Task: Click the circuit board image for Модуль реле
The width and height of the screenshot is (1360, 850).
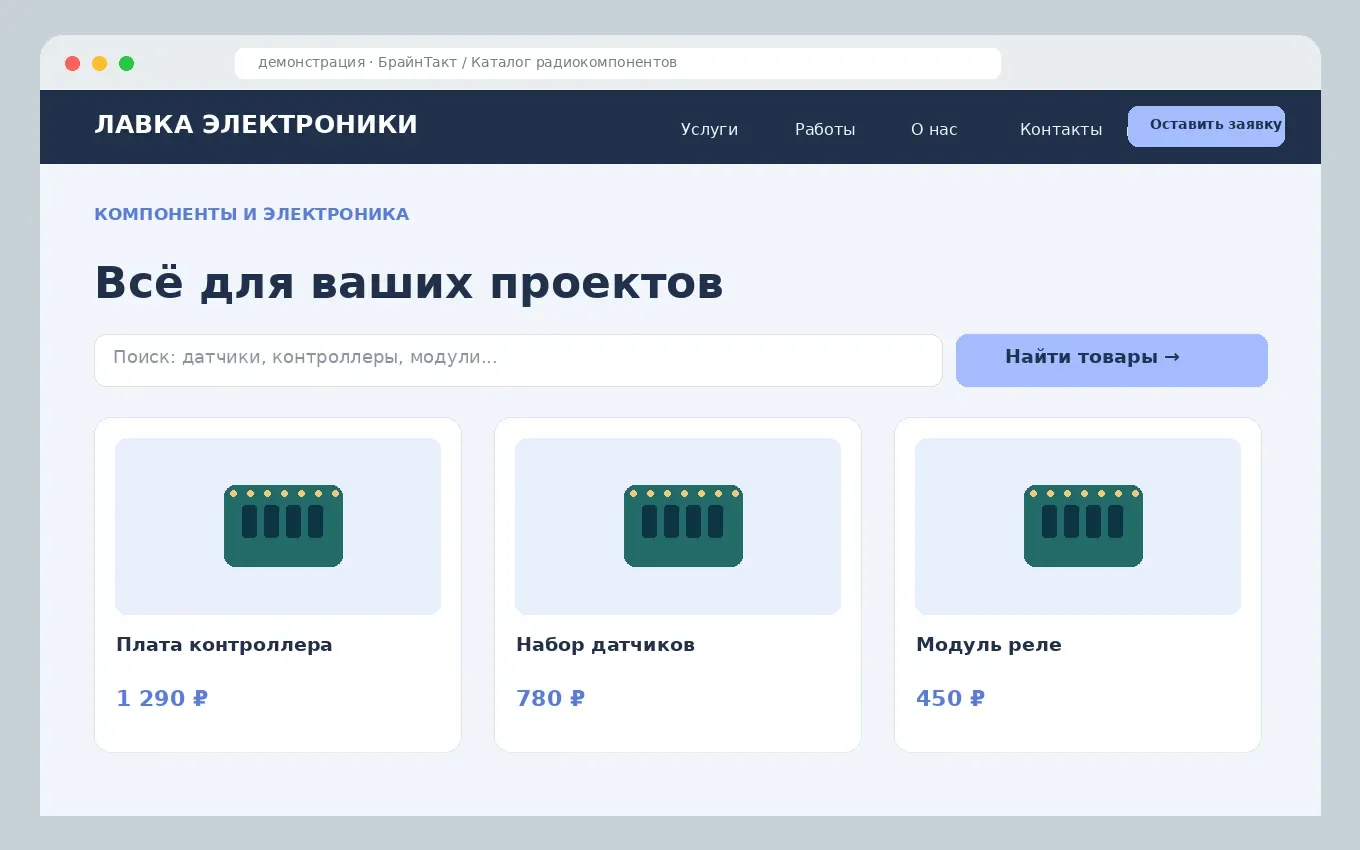Action: click(1078, 526)
